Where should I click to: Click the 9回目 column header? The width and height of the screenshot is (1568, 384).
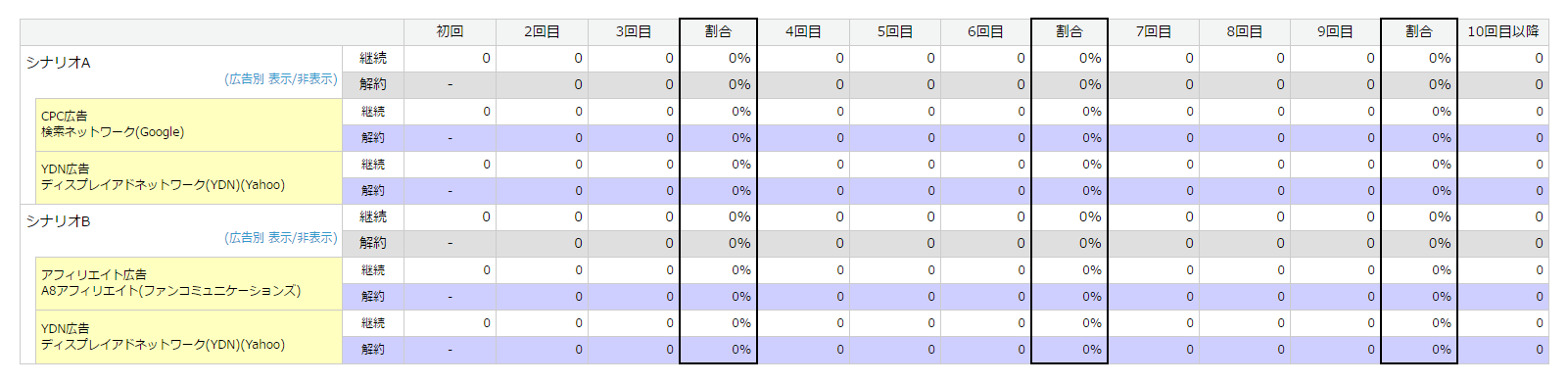[x=1335, y=32]
